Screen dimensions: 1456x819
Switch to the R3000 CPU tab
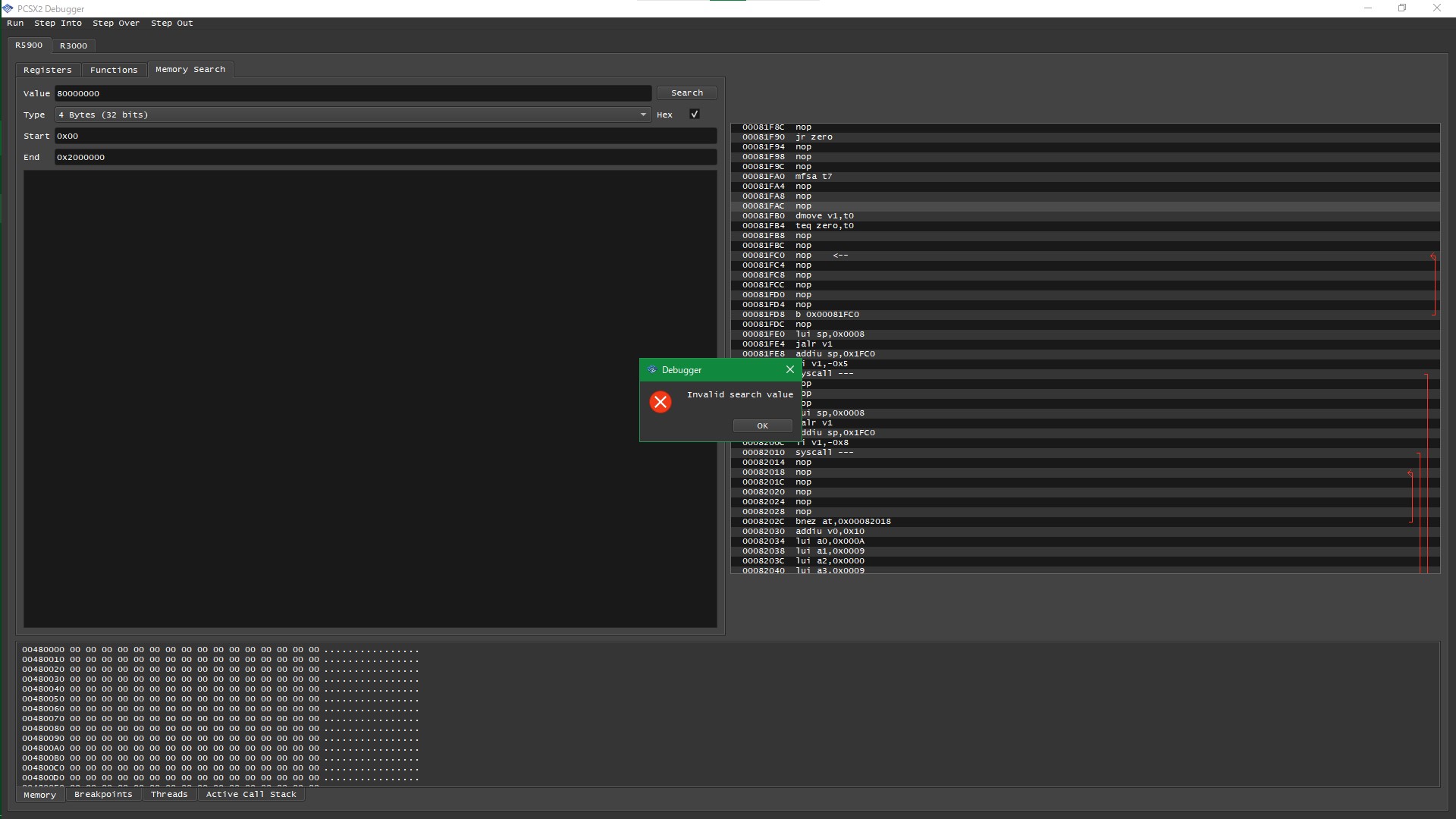click(73, 45)
